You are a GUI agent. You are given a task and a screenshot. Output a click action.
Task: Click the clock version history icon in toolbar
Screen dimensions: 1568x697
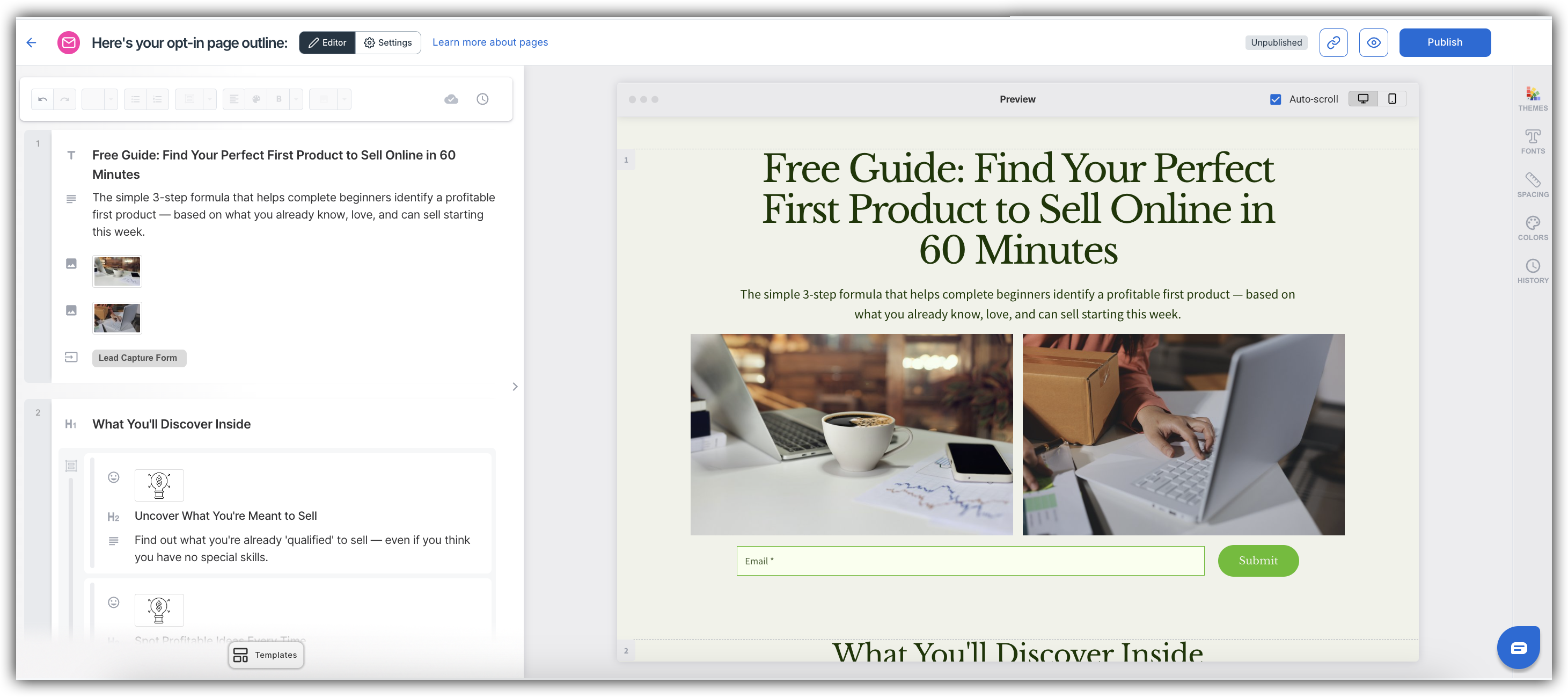point(482,99)
